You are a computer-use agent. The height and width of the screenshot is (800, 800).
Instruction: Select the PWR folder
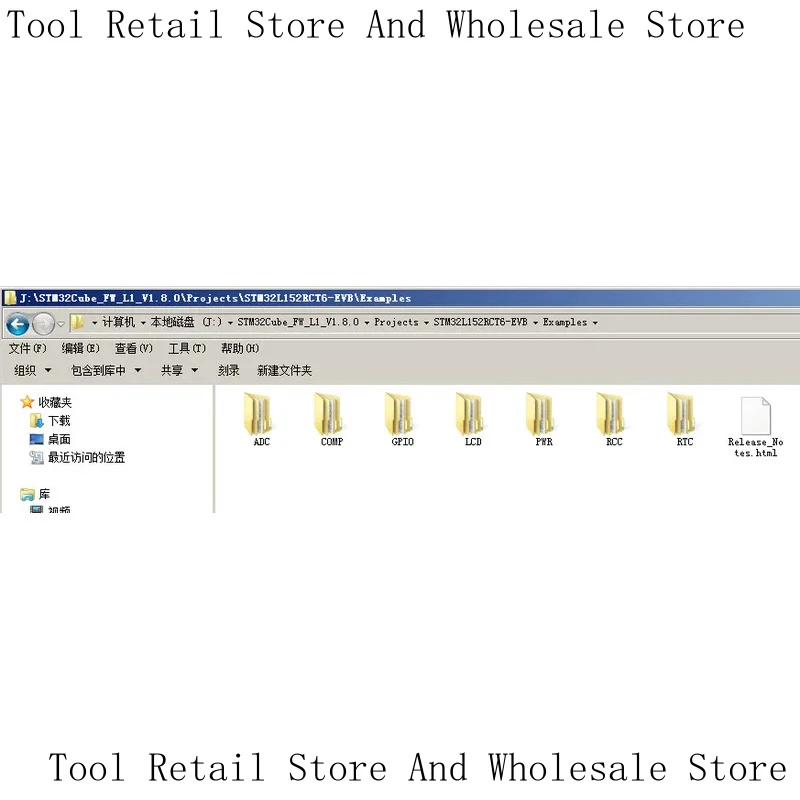point(543,419)
